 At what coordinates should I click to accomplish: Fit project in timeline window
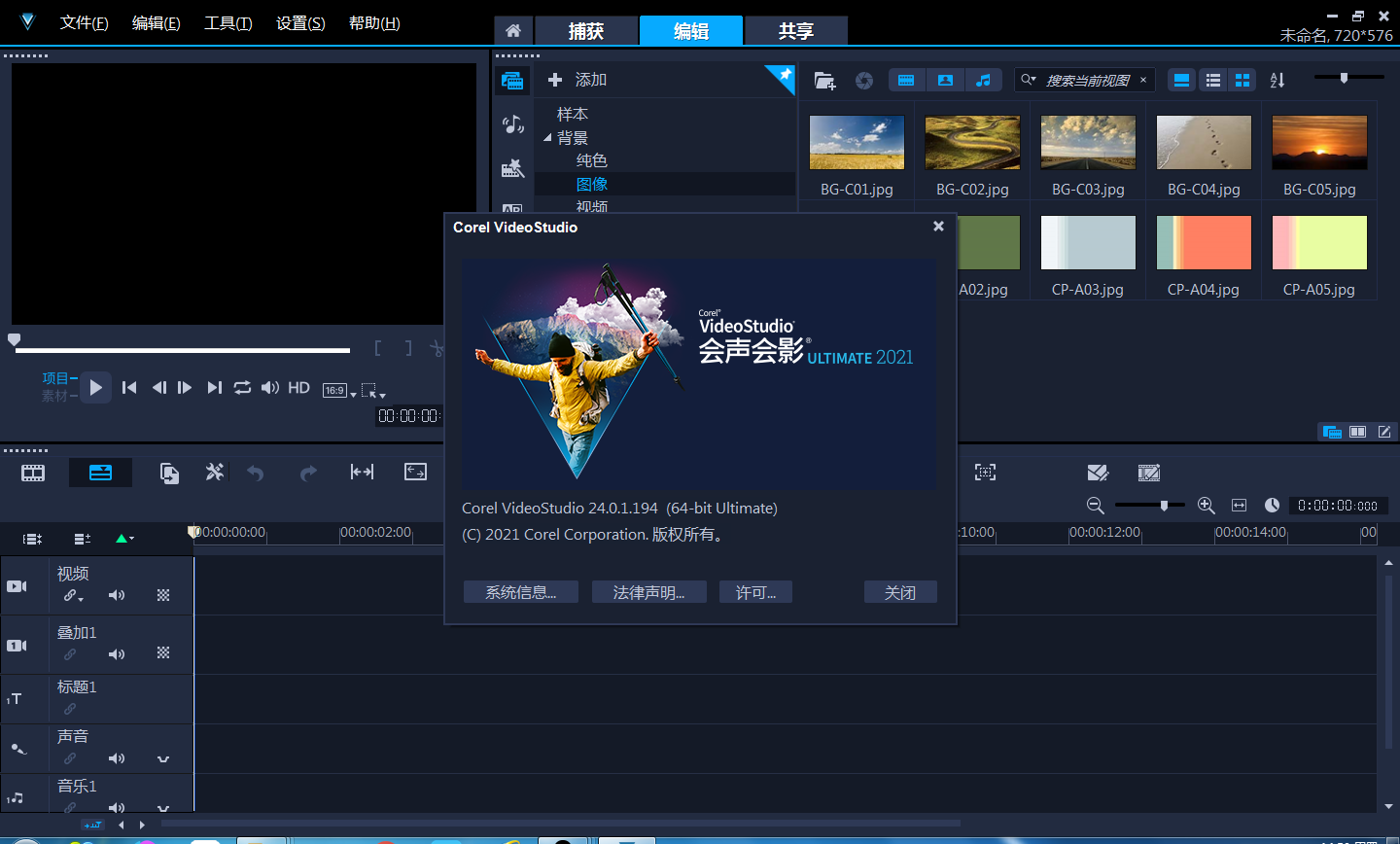pos(1239,506)
